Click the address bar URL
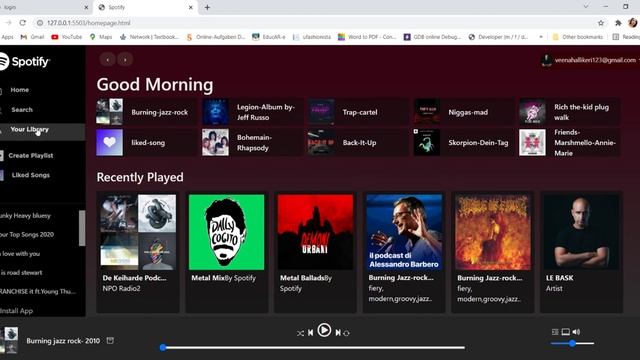This screenshot has width=640, height=360. pos(89,23)
